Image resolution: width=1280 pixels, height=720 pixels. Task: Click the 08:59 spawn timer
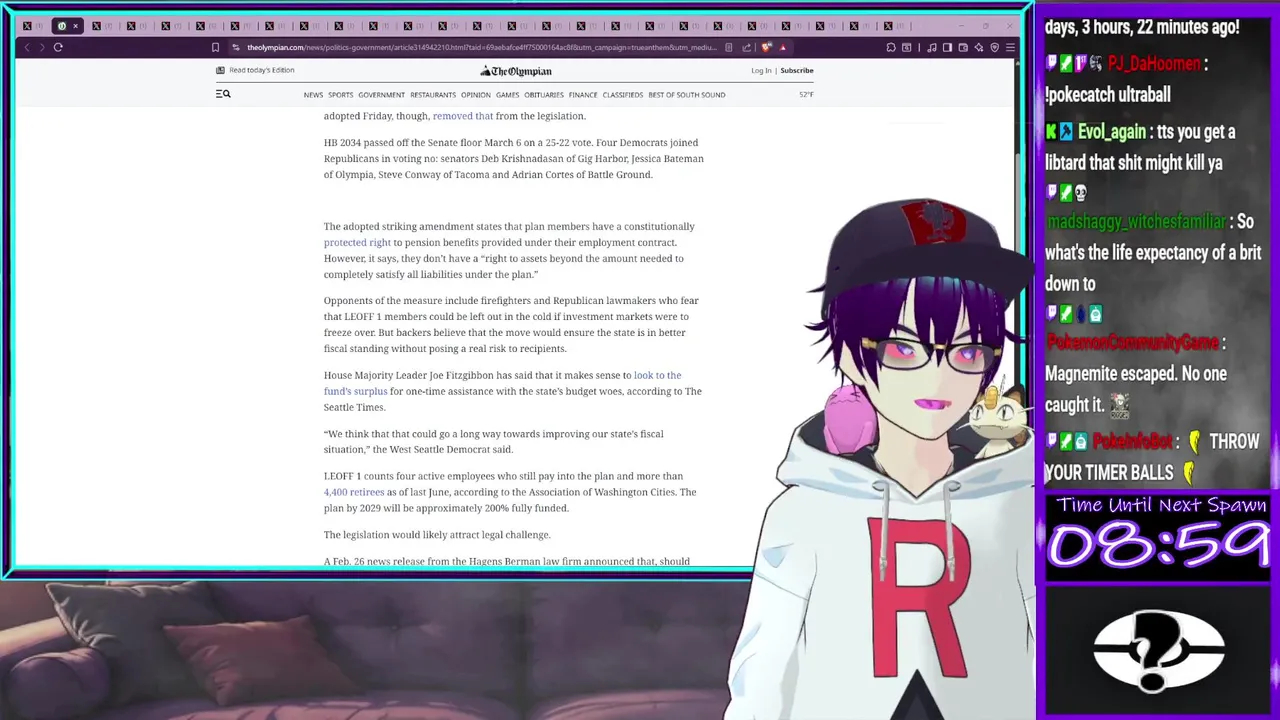[x=1158, y=546]
